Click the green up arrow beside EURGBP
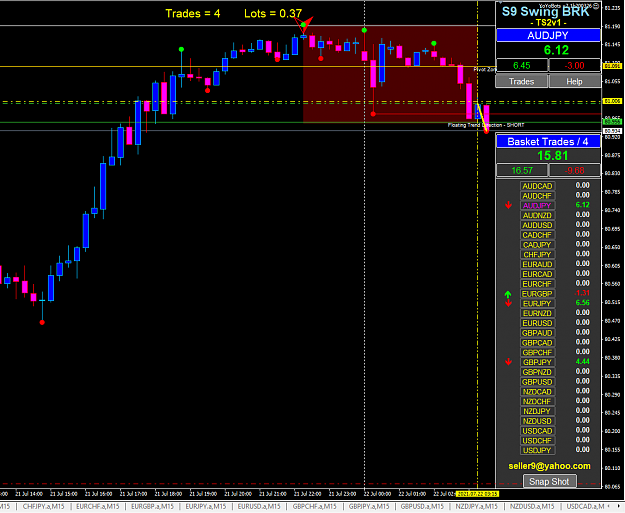Image resolution: width=625 pixels, height=513 pixels. [508, 295]
